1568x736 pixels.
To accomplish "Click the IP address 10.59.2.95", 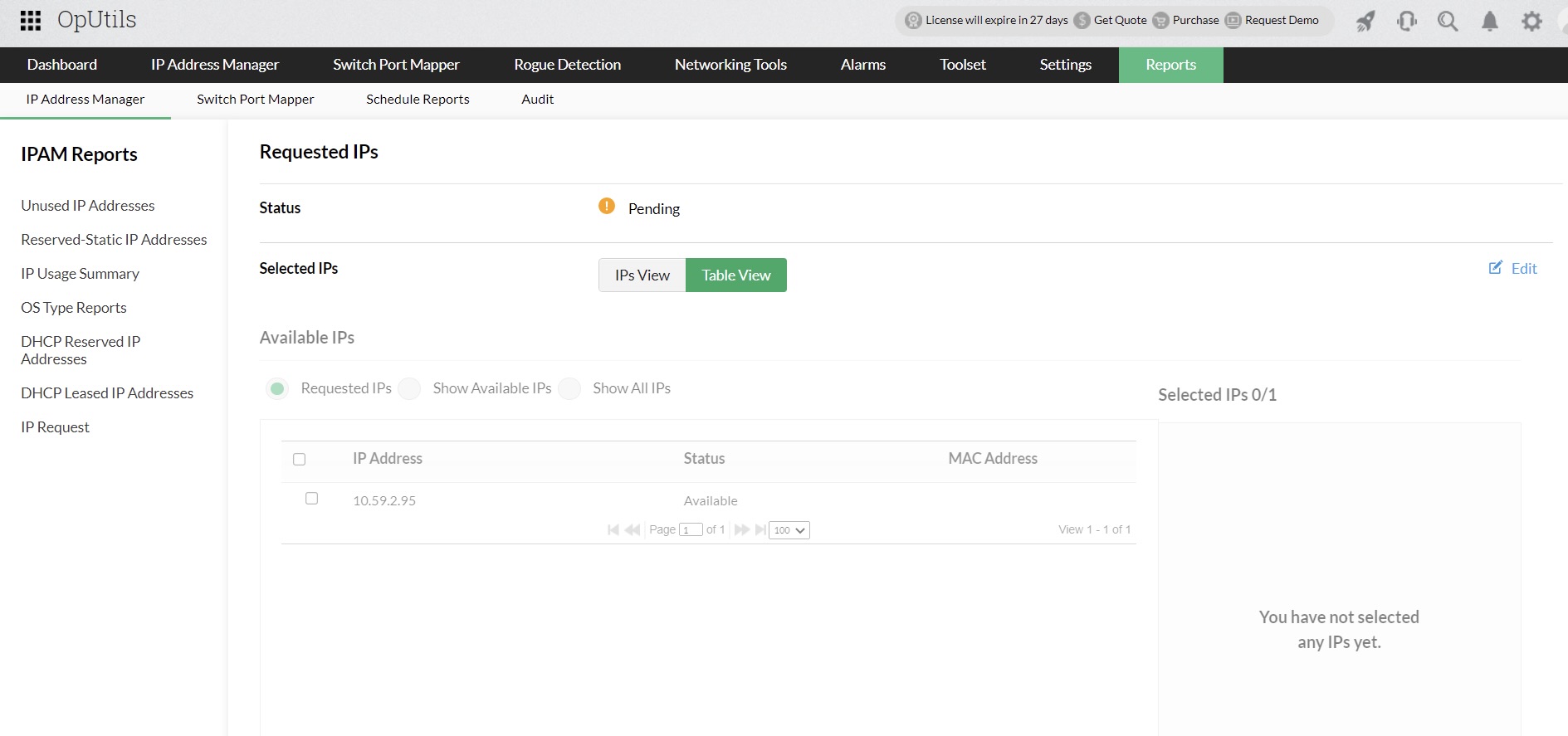I will 384,501.
